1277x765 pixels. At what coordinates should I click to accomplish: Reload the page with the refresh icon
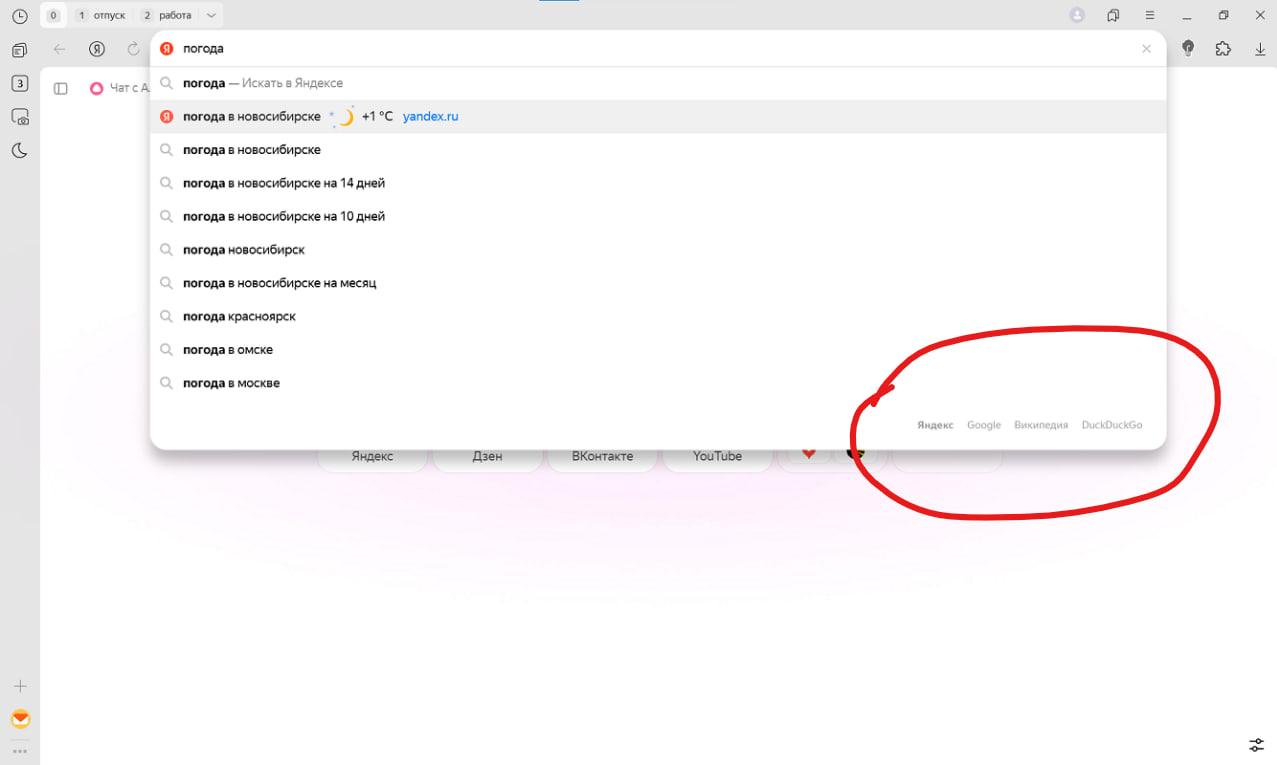133,49
